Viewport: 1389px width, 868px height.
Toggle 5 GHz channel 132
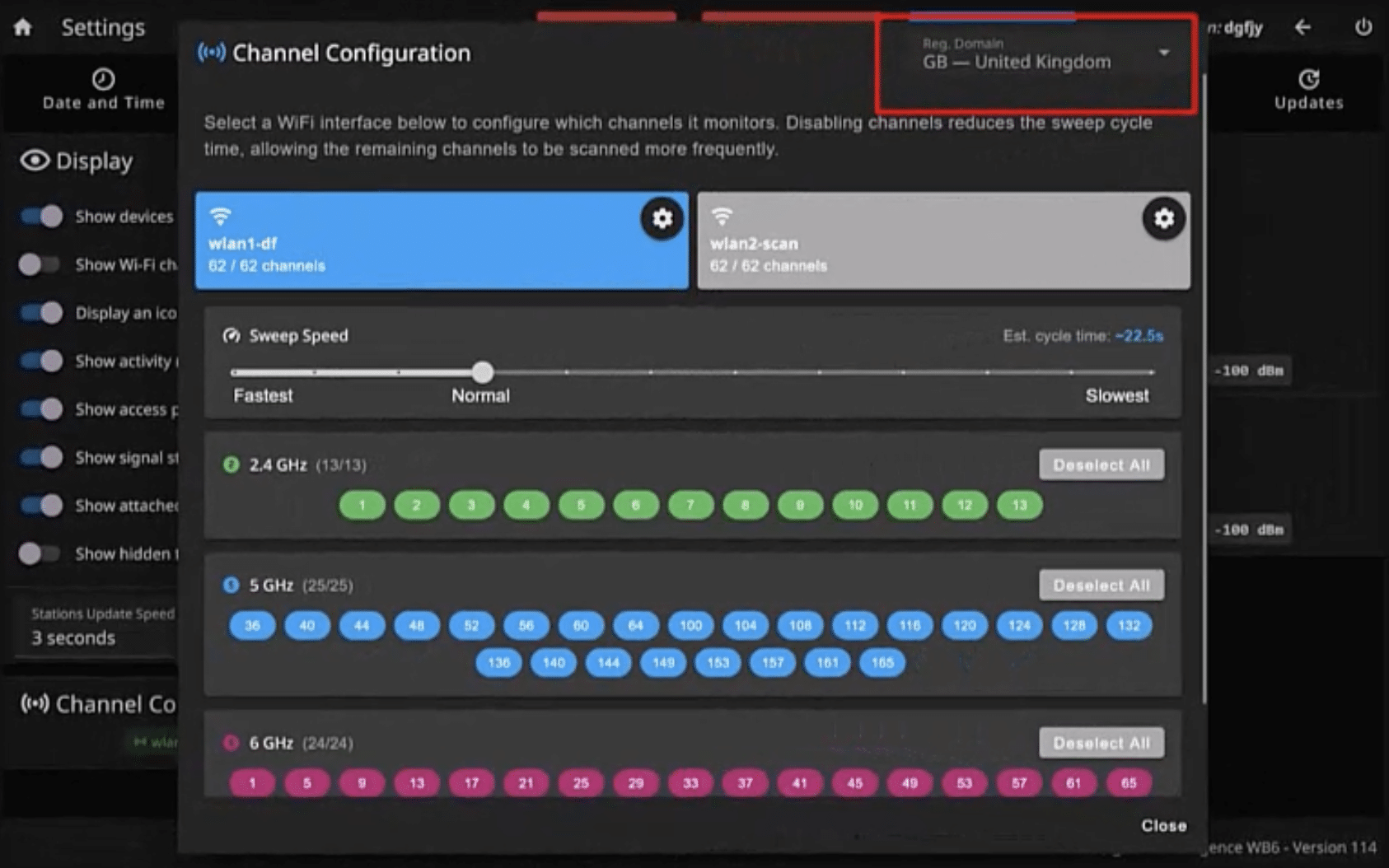(x=1129, y=625)
